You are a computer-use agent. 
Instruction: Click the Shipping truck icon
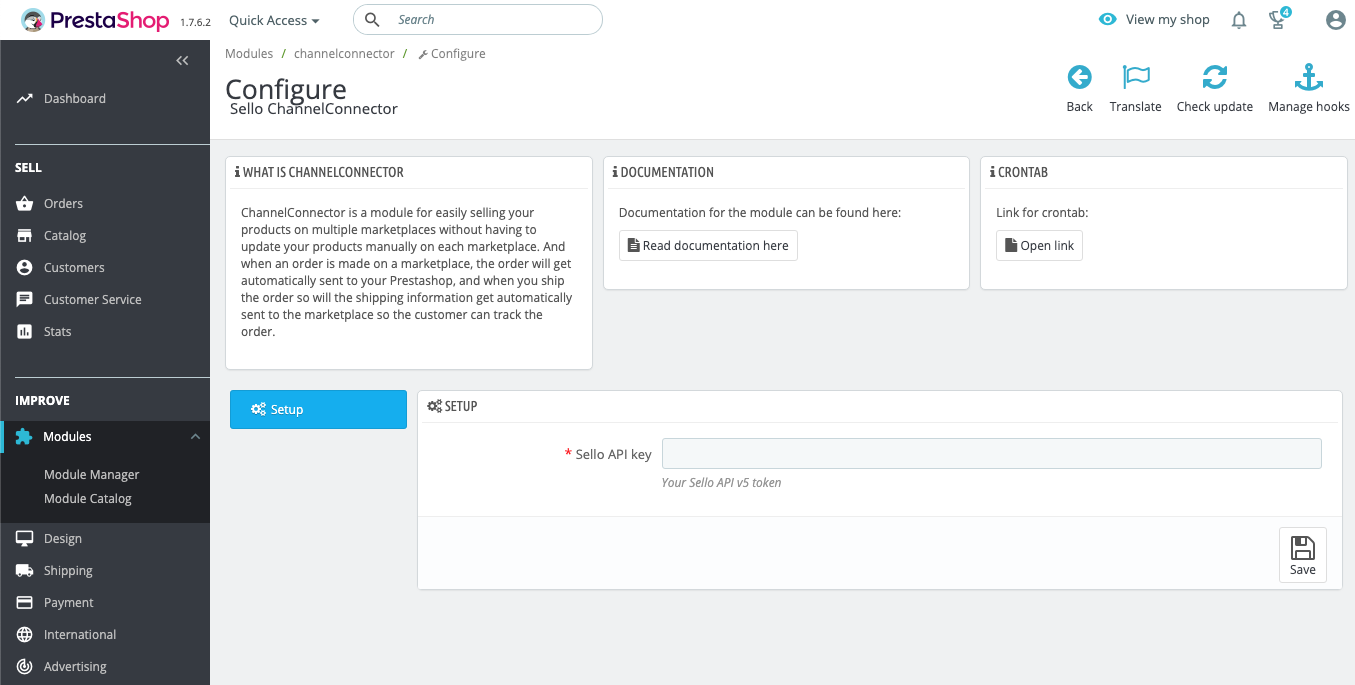[24, 571]
